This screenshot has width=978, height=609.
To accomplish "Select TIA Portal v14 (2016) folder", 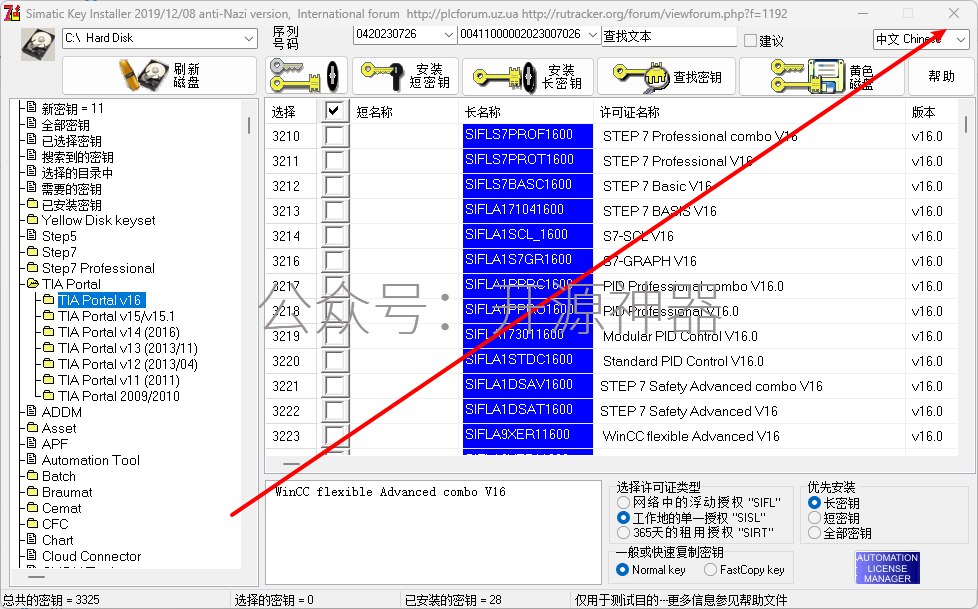I will point(119,332).
